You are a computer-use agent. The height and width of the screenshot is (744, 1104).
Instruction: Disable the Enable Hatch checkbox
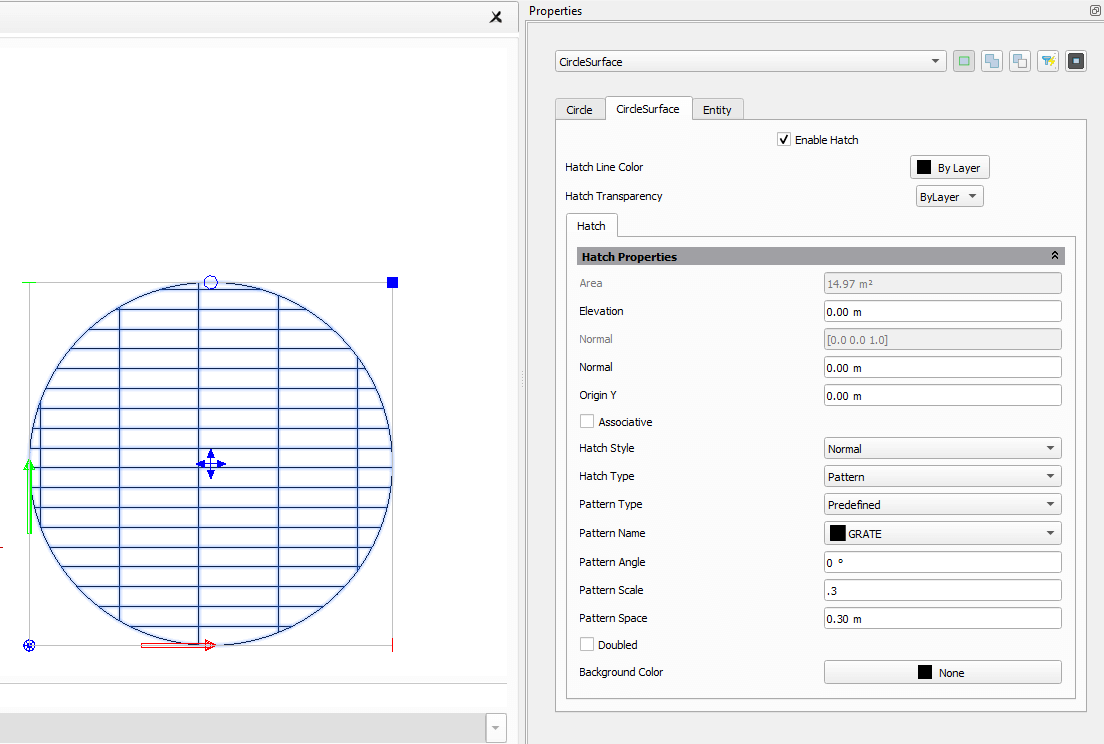[x=784, y=140]
